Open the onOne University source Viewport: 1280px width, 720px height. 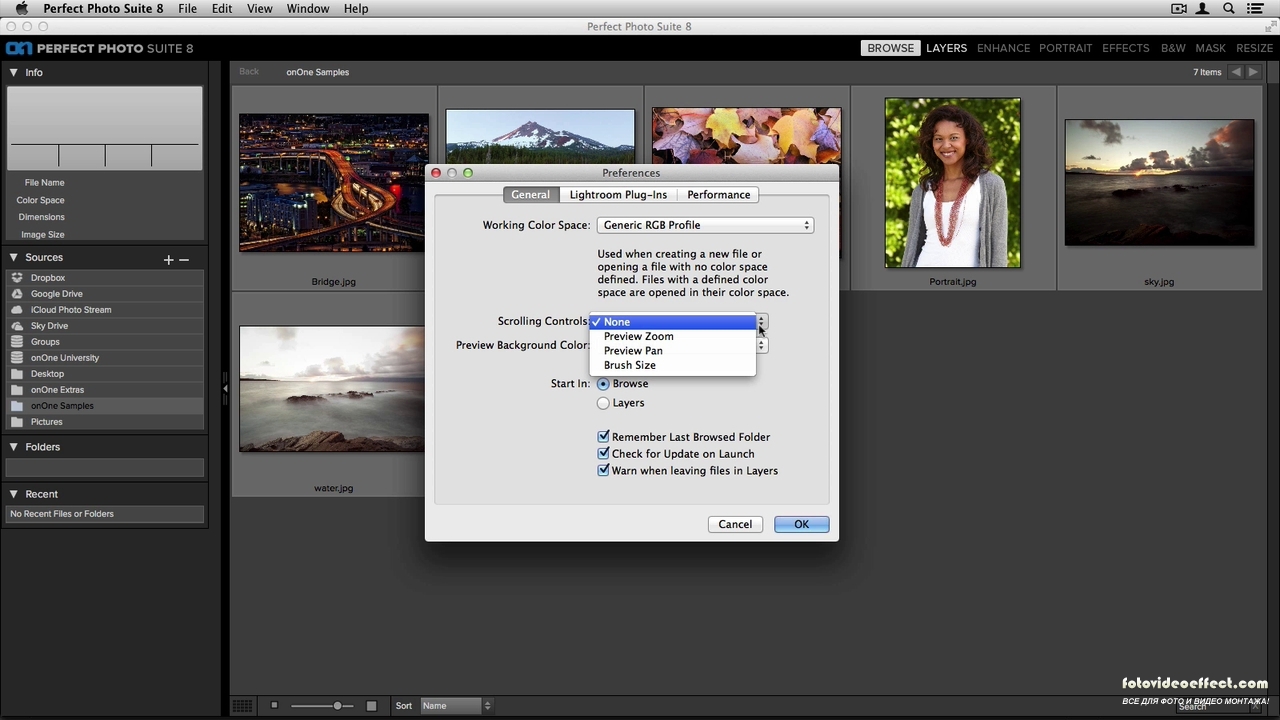[104, 358]
